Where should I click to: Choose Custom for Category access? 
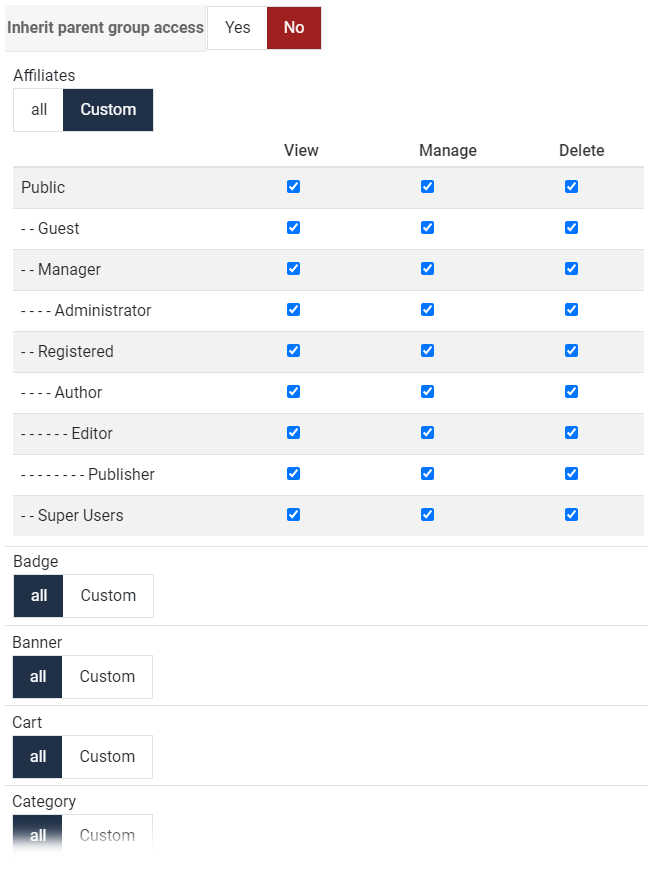pos(107,835)
